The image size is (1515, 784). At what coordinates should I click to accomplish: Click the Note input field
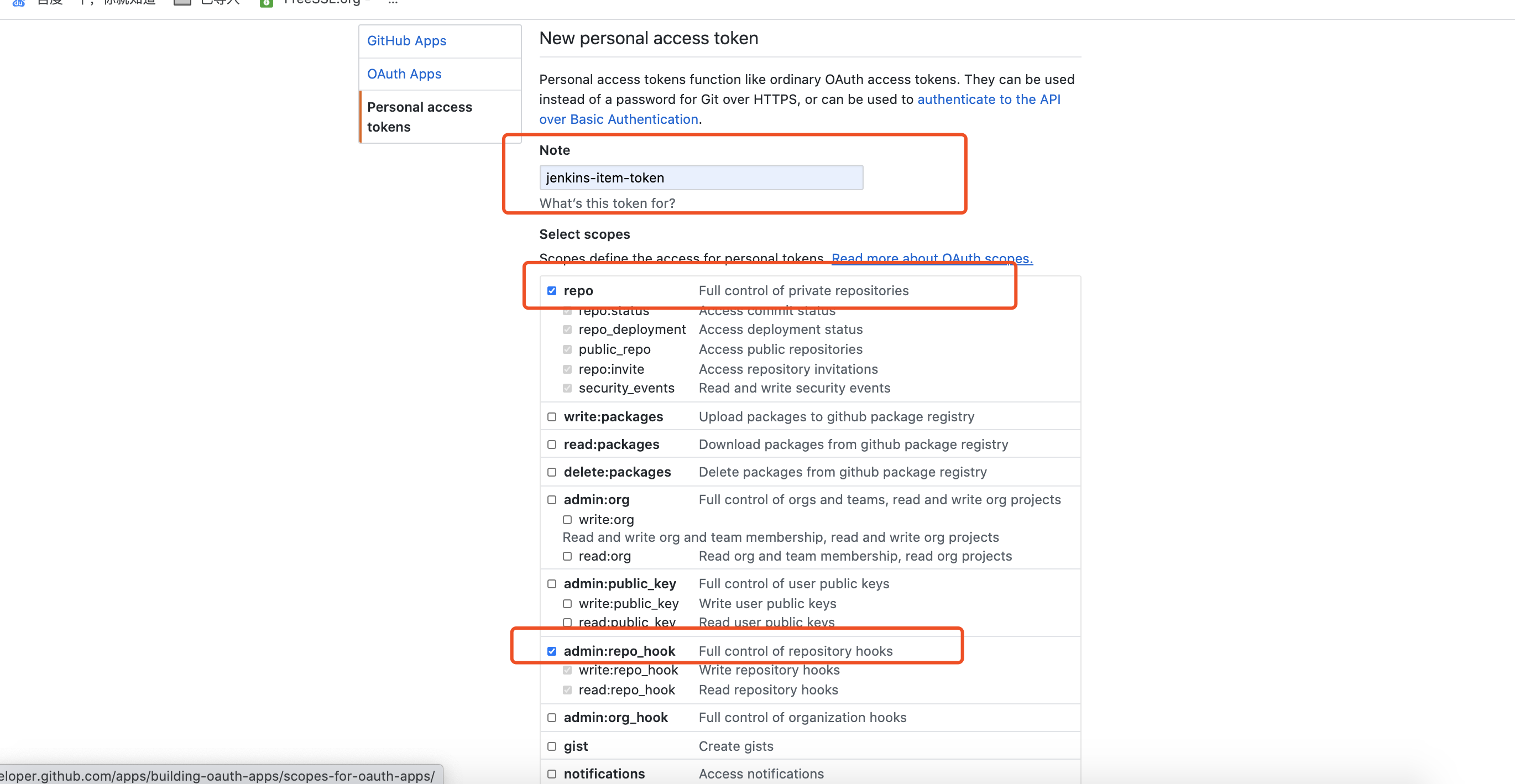701,177
